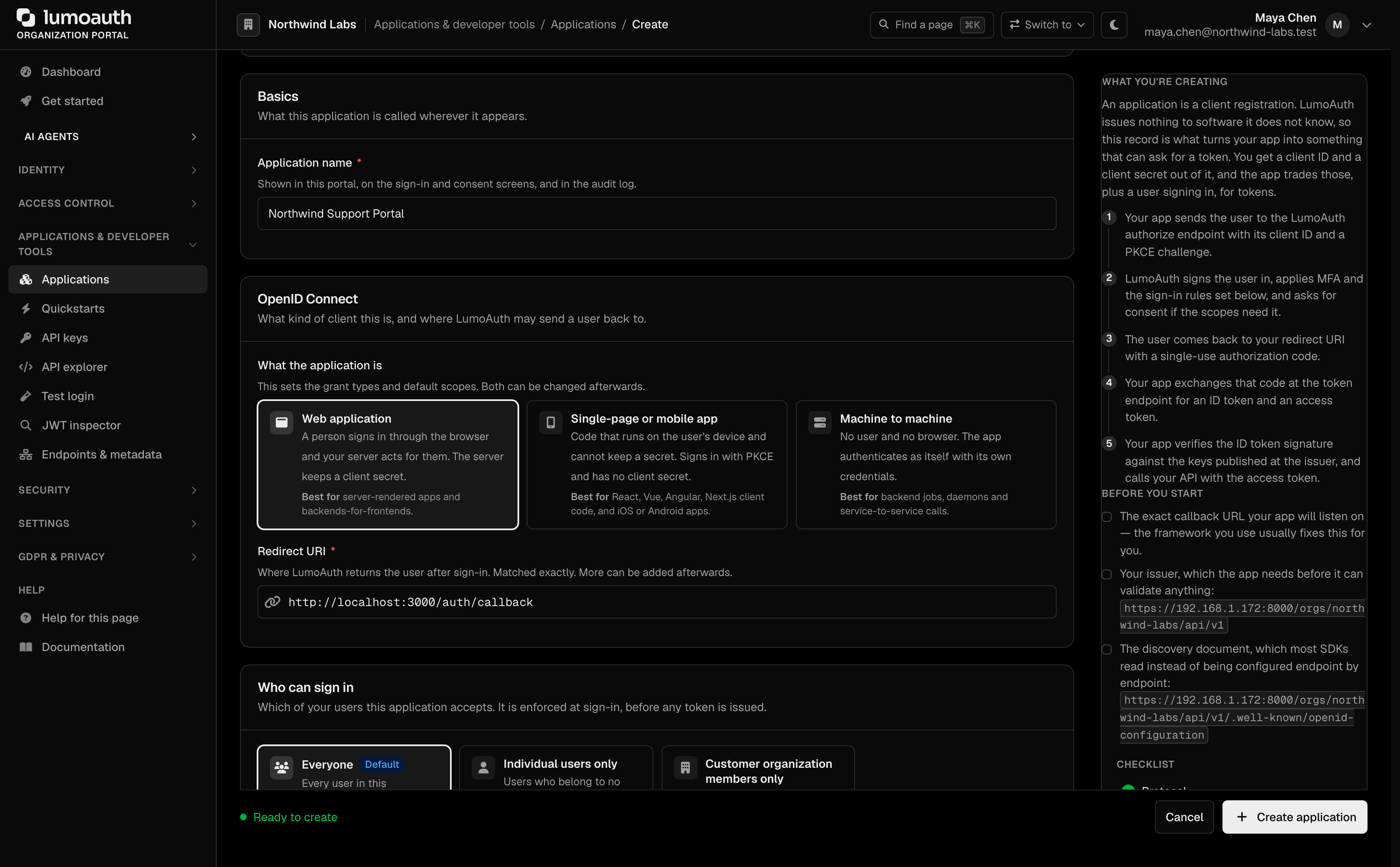Click the Application name input field
Image resolution: width=1400 pixels, height=867 pixels.
coord(657,214)
